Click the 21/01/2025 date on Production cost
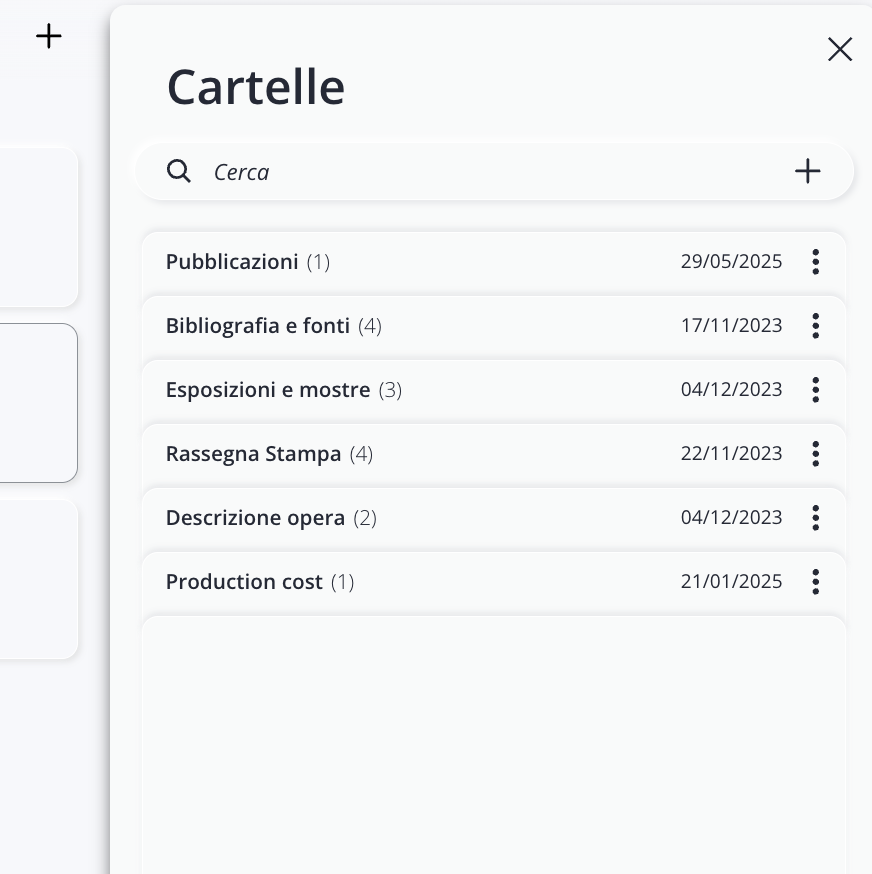This screenshot has width=872, height=874. [731, 582]
